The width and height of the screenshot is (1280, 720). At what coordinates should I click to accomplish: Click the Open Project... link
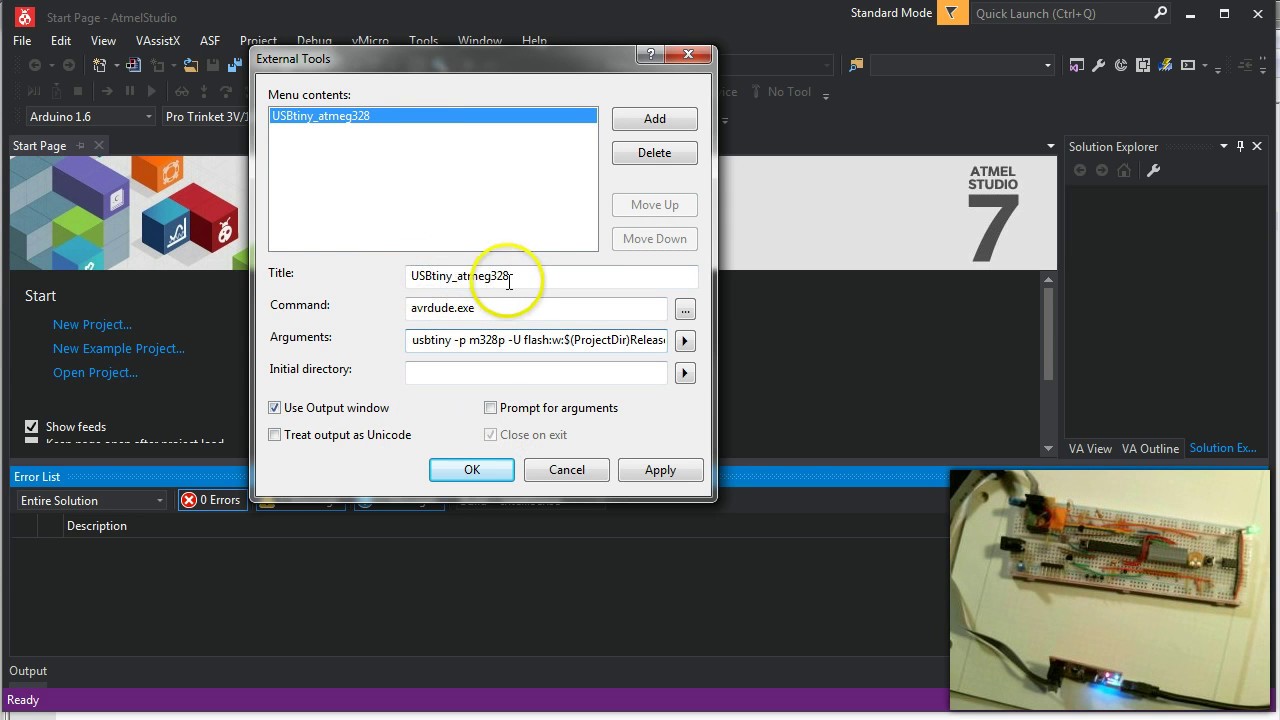(95, 372)
